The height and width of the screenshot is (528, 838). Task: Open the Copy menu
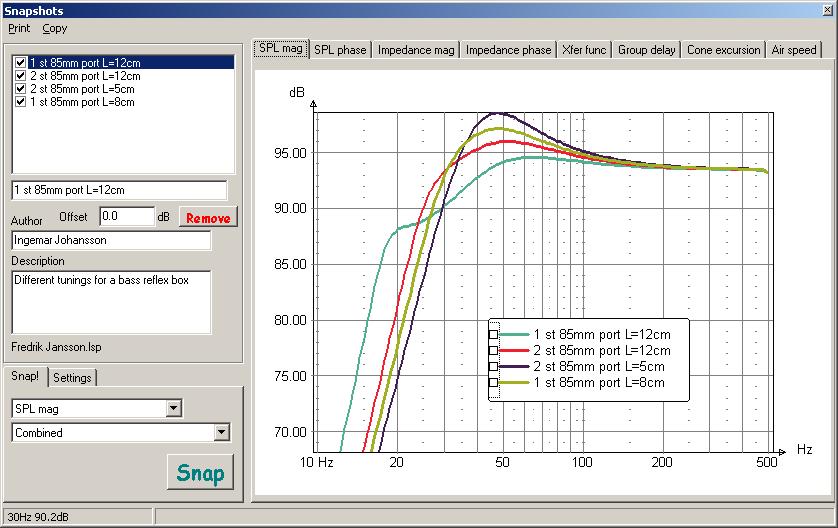55,28
